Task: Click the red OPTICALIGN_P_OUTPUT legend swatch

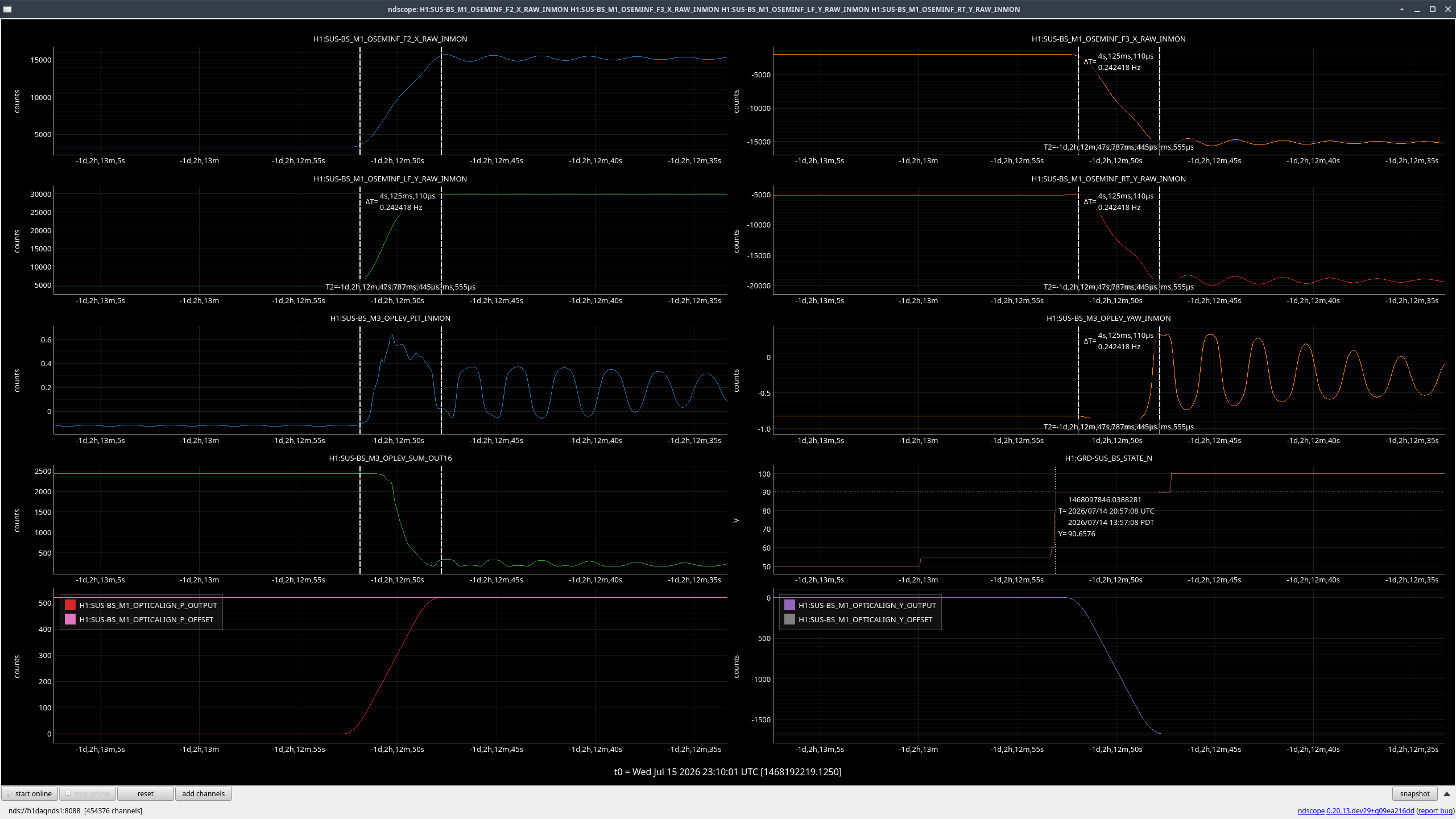Action: click(x=70, y=605)
